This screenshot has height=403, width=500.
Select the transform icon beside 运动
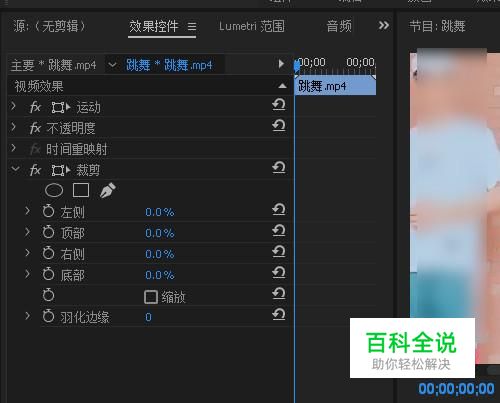pyautogui.click(x=61, y=107)
